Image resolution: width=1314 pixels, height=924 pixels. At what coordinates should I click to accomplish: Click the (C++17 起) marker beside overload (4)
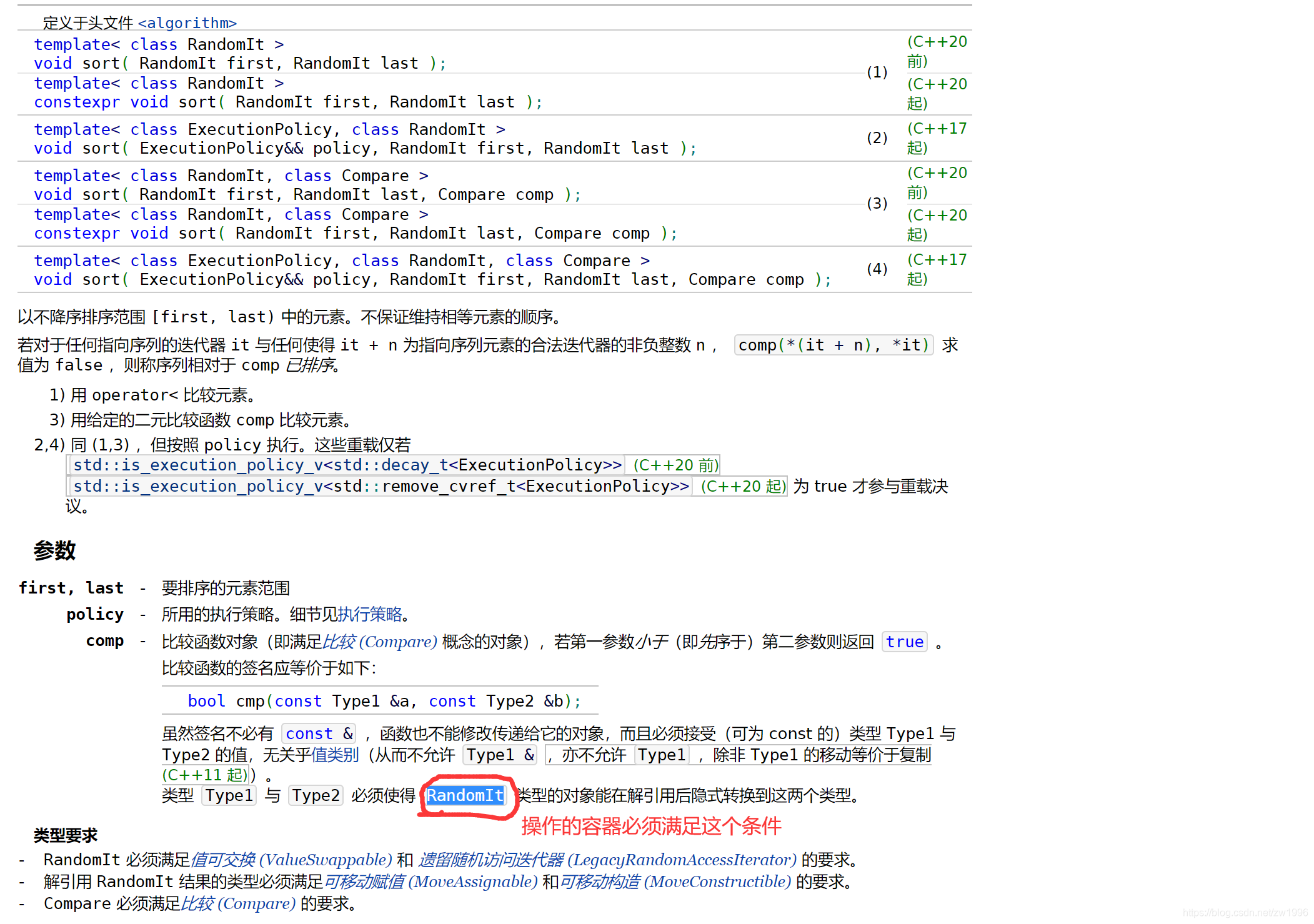(x=937, y=269)
